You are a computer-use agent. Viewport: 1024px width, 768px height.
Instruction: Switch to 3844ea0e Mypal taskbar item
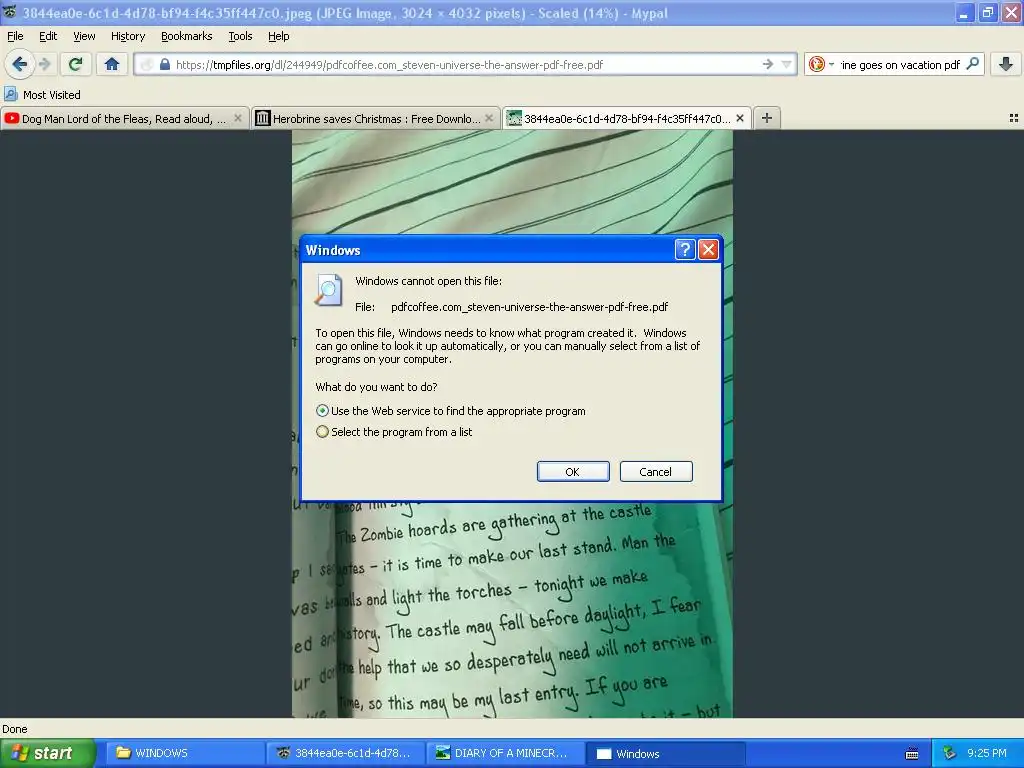tap(345, 753)
